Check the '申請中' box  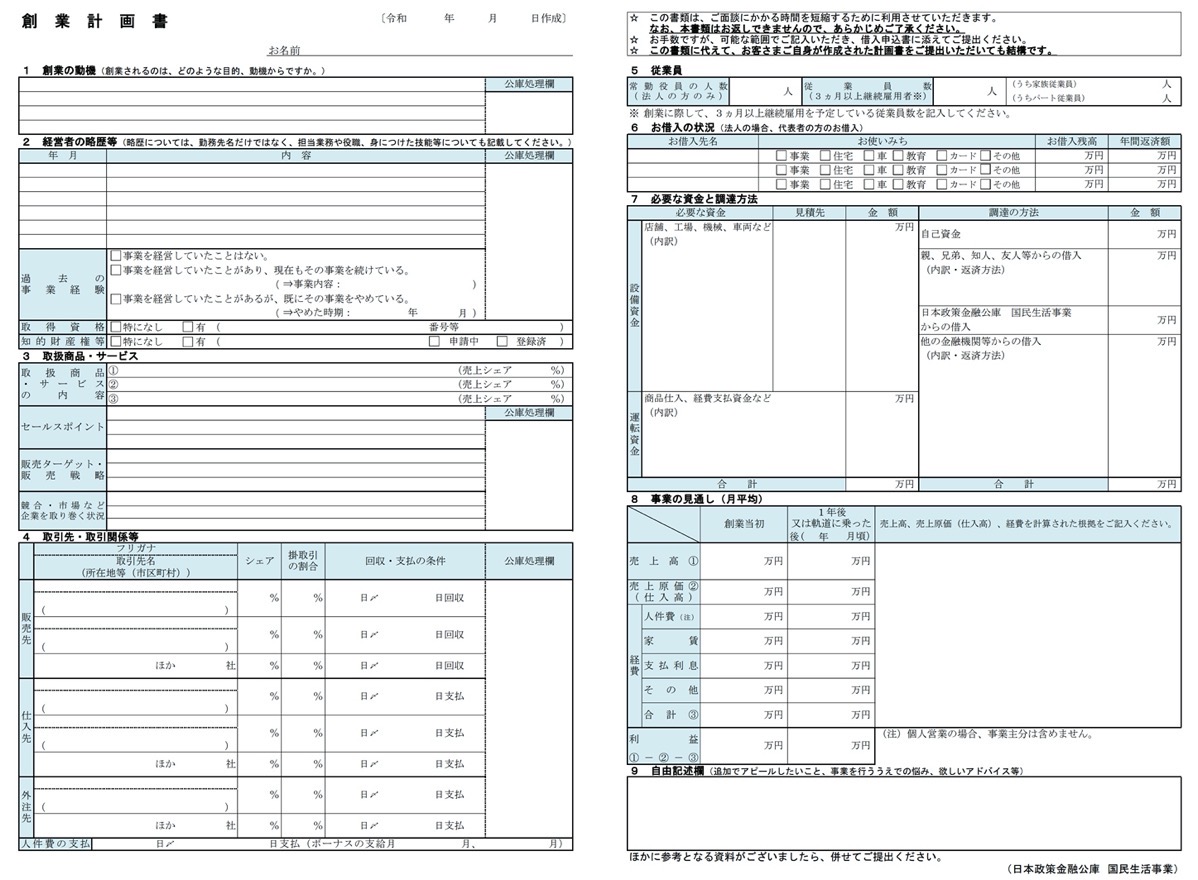(434, 341)
